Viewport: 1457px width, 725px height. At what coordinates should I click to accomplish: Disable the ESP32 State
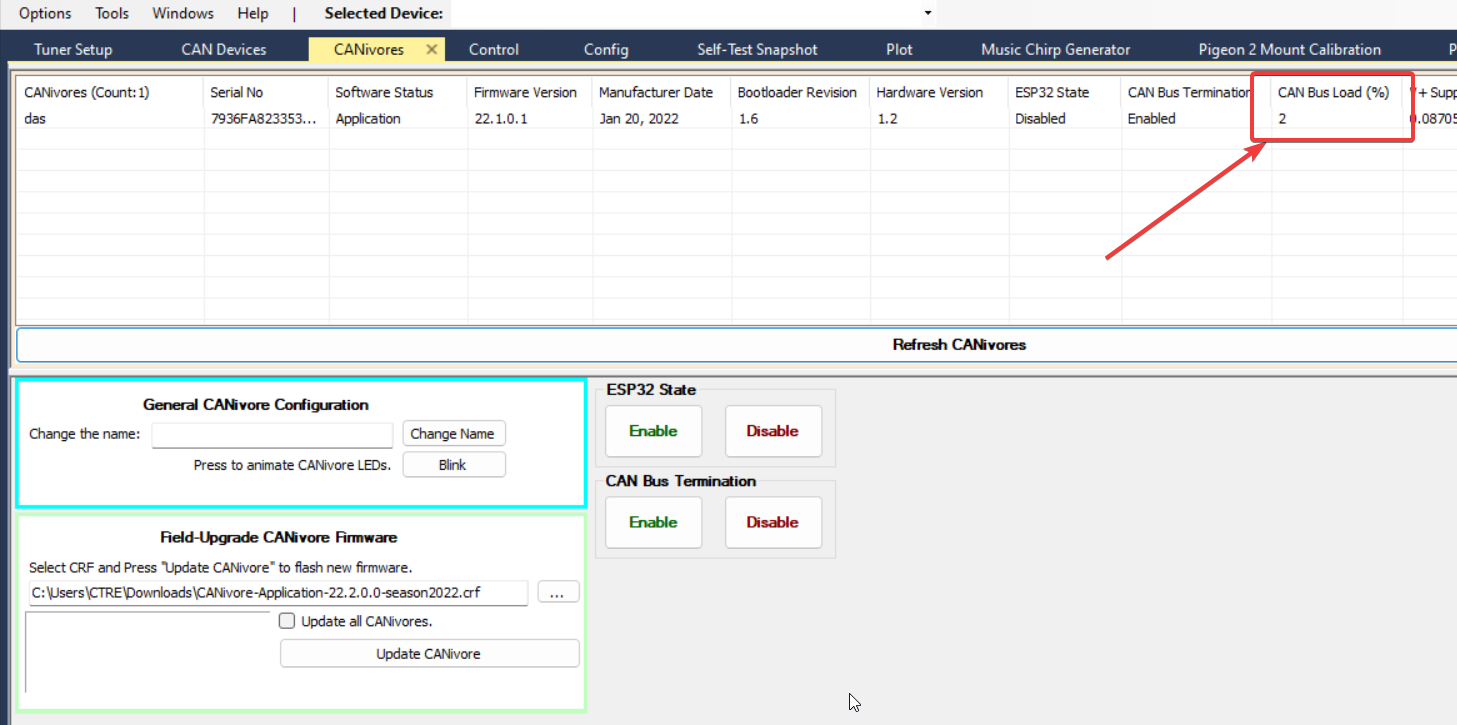pos(773,431)
